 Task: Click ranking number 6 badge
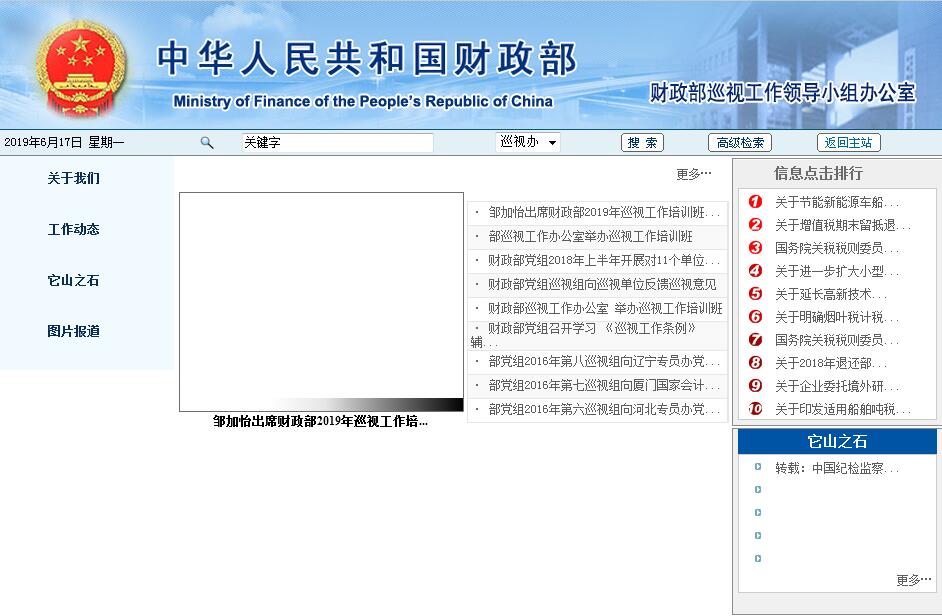755,317
